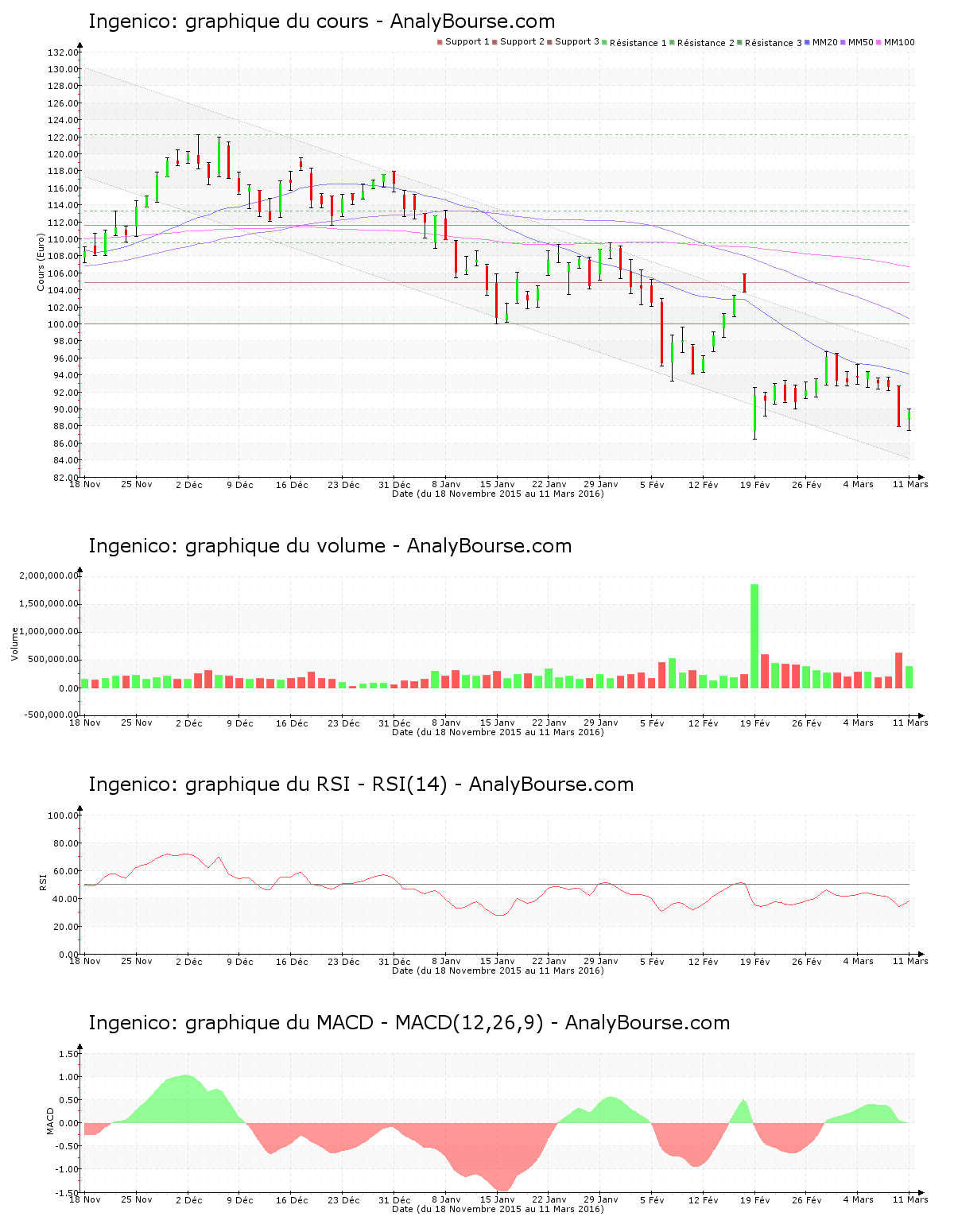Click the 'graphique du volume' chart title
This screenshot has height=1232, width=954.
point(330,546)
